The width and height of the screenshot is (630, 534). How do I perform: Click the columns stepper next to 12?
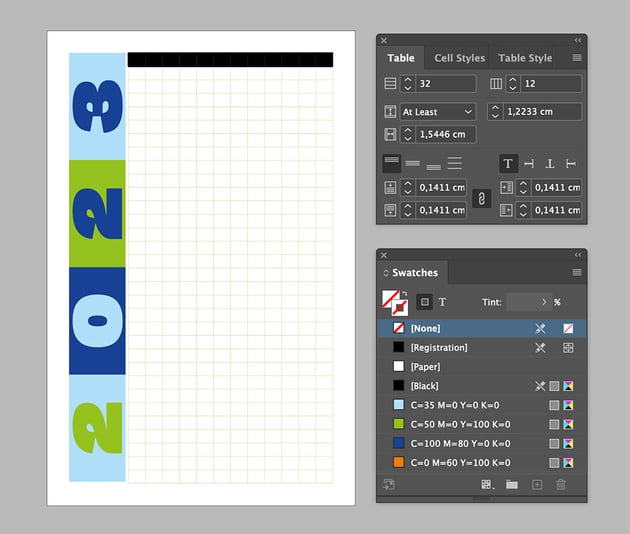[x=513, y=84]
